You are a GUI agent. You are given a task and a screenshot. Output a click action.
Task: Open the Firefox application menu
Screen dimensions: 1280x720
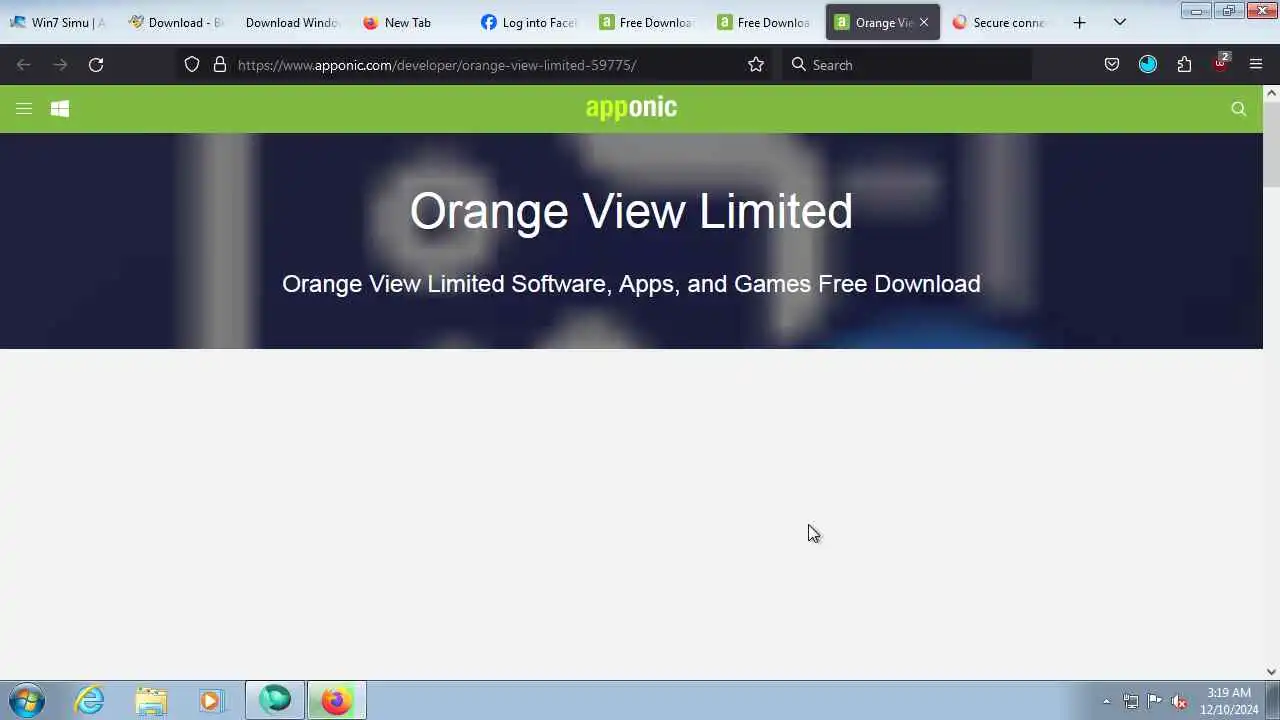click(x=1256, y=65)
